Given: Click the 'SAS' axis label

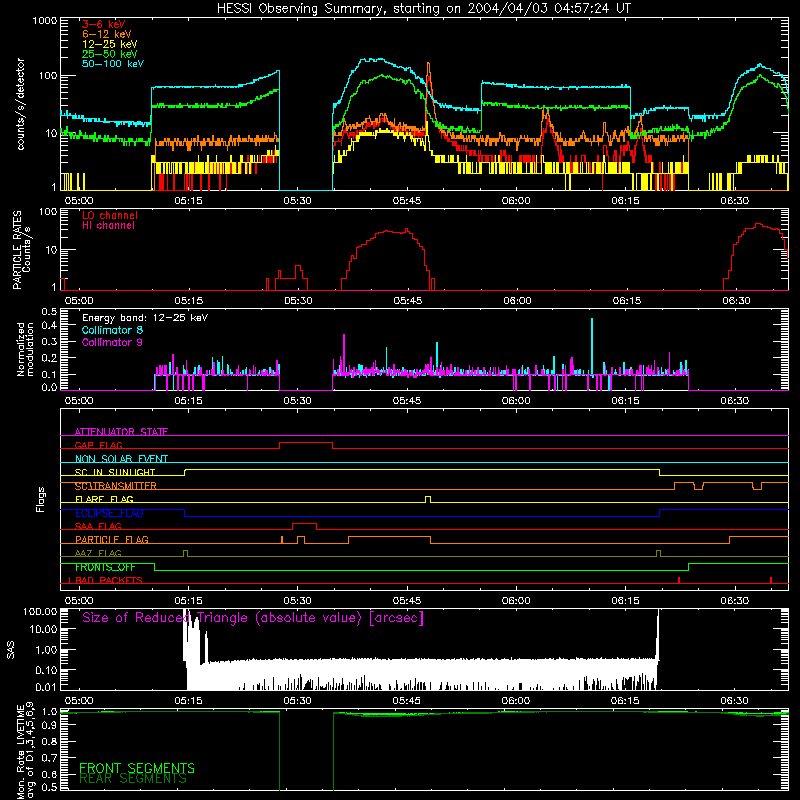Looking at the screenshot, I should tap(10, 651).
